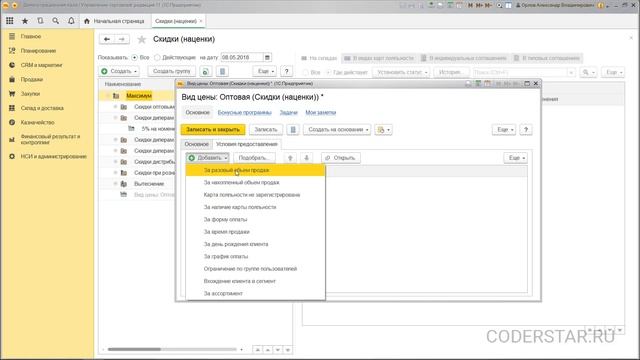Open calendar picker next to date field

tap(267, 58)
